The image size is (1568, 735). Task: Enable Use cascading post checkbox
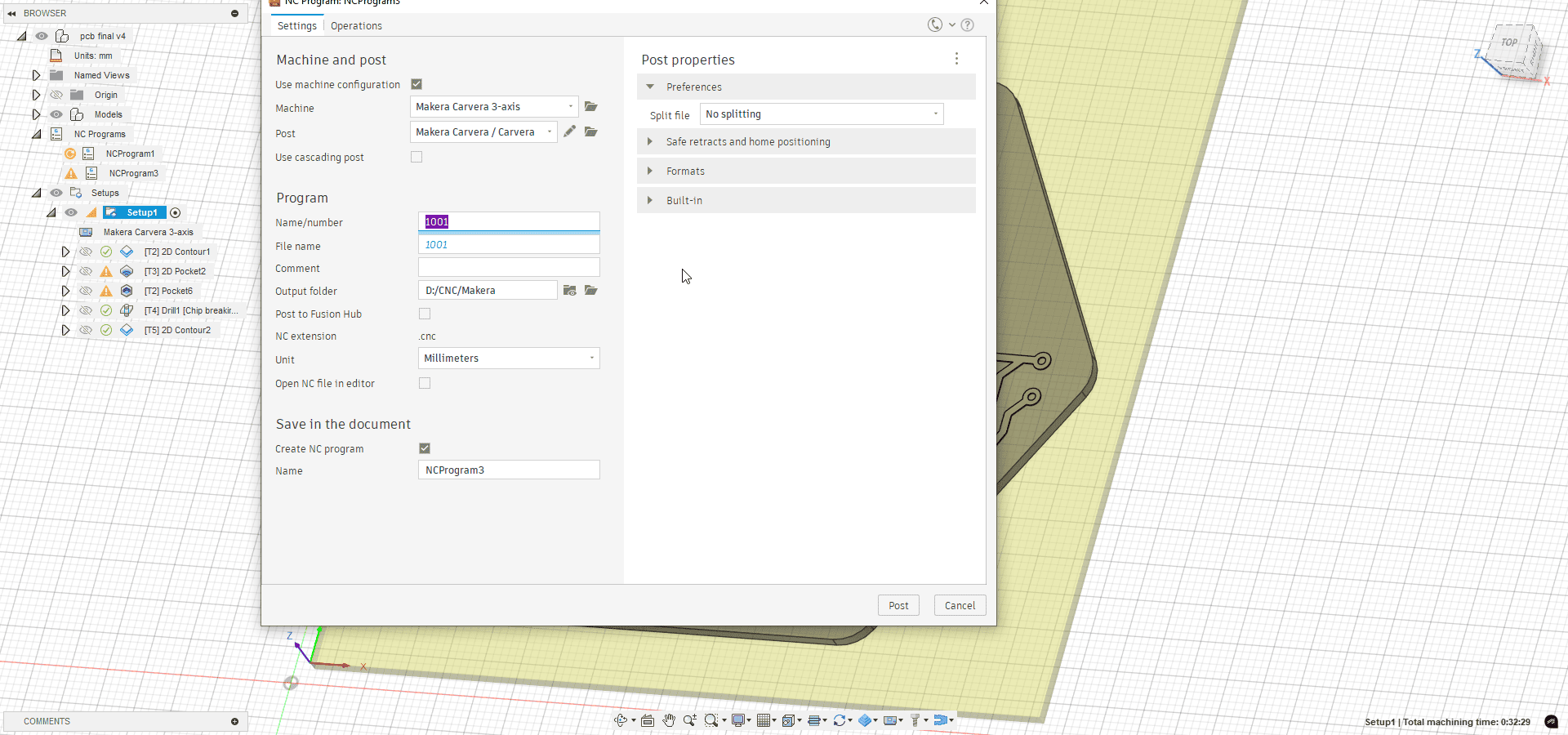[x=416, y=157]
